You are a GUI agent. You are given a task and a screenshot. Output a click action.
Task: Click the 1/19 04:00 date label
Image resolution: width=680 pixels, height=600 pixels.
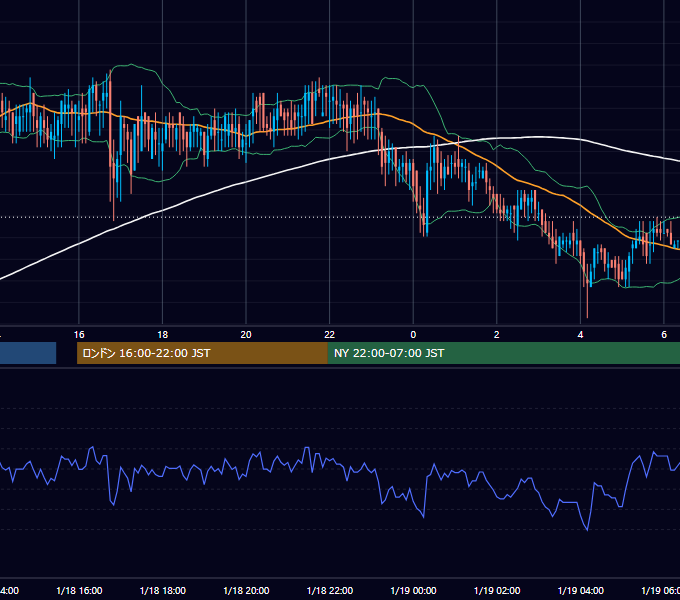tap(581, 590)
